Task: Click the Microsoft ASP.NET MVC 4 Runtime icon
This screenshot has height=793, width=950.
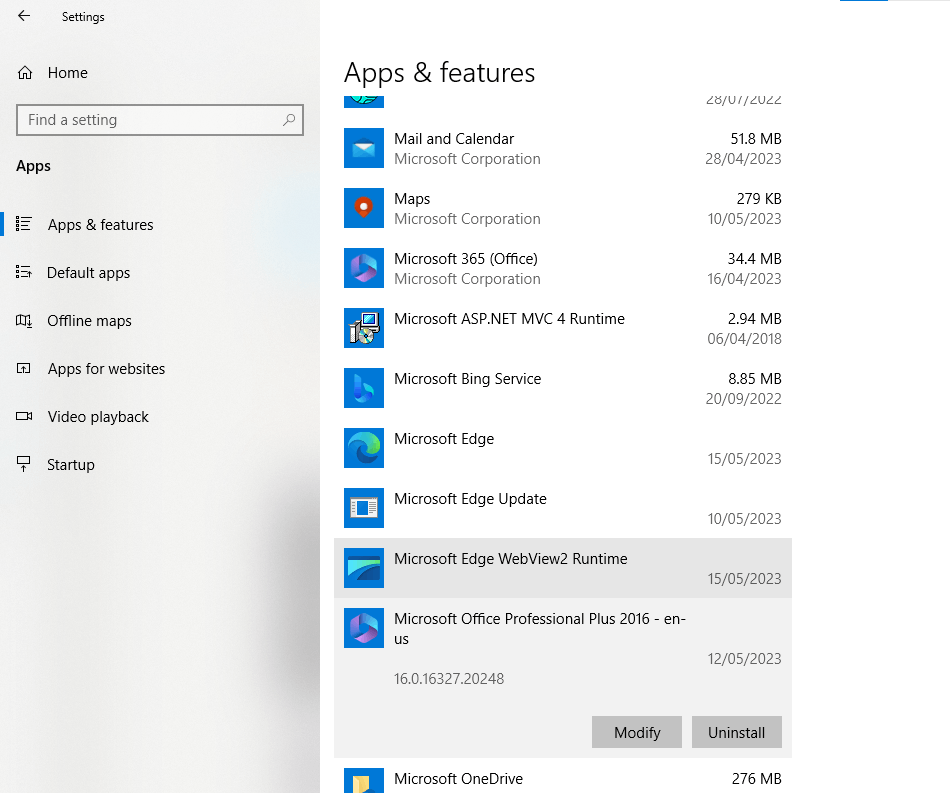Action: pos(364,328)
